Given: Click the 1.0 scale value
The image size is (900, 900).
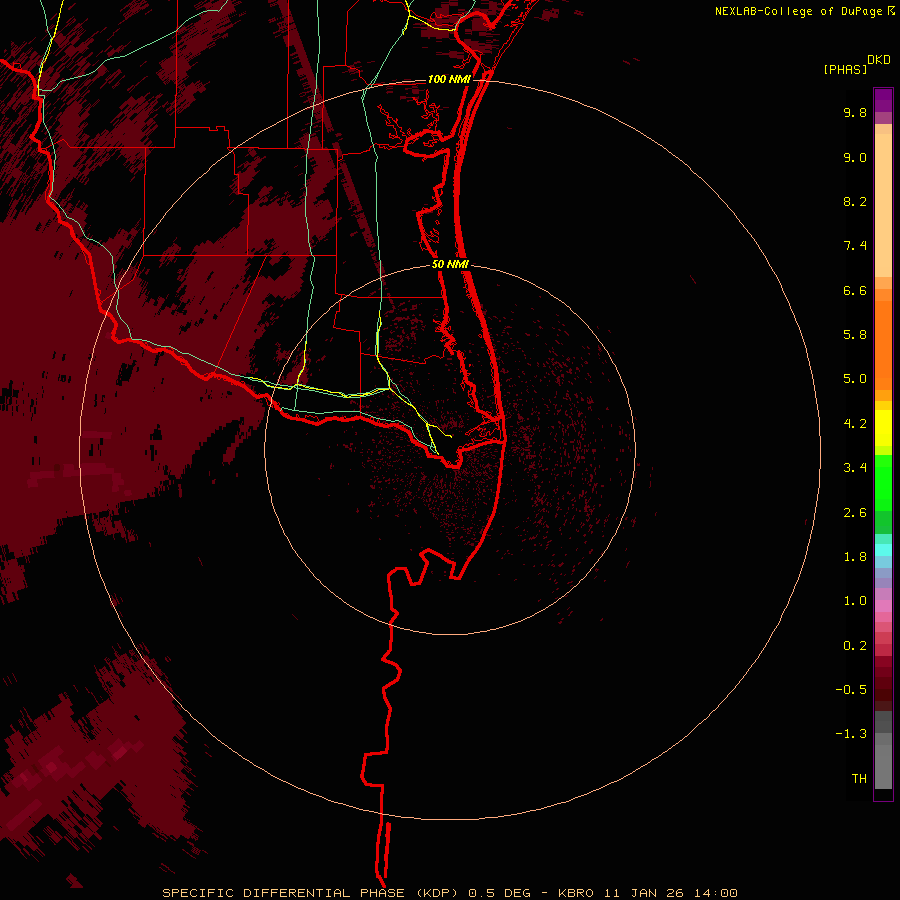Looking at the screenshot, I should [x=855, y=601].
